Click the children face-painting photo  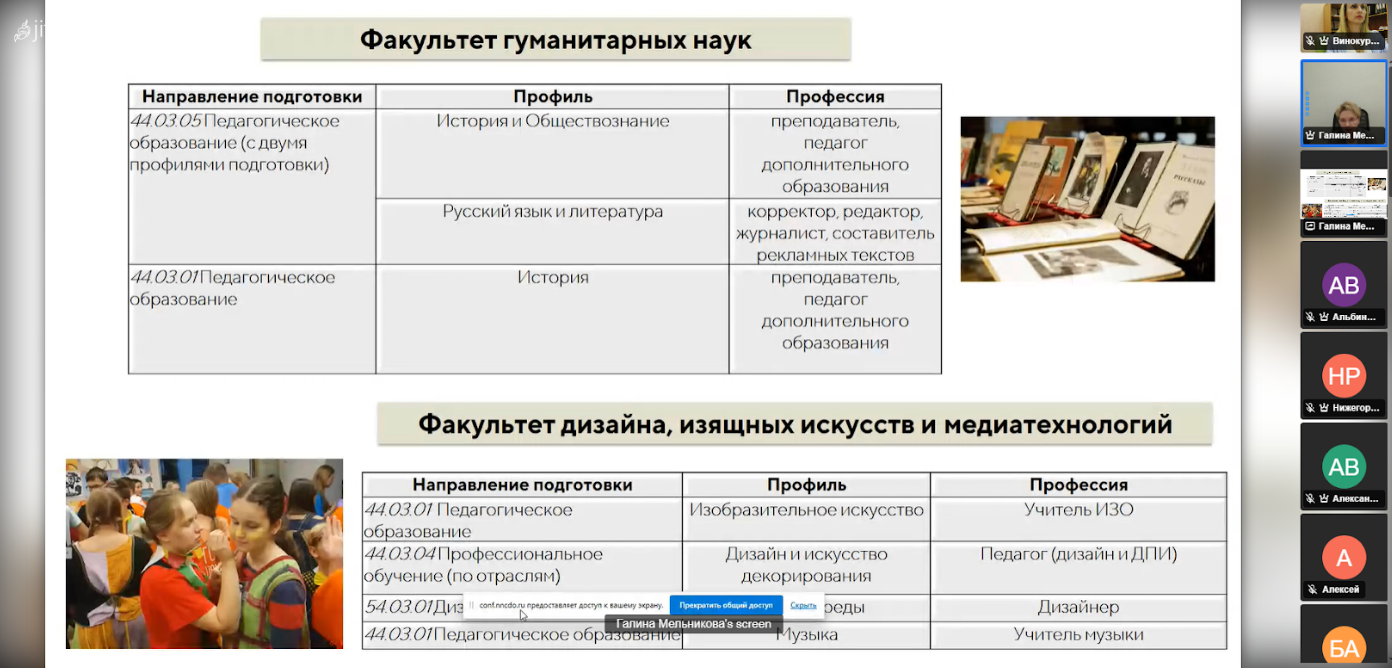(x=204, y=554)
